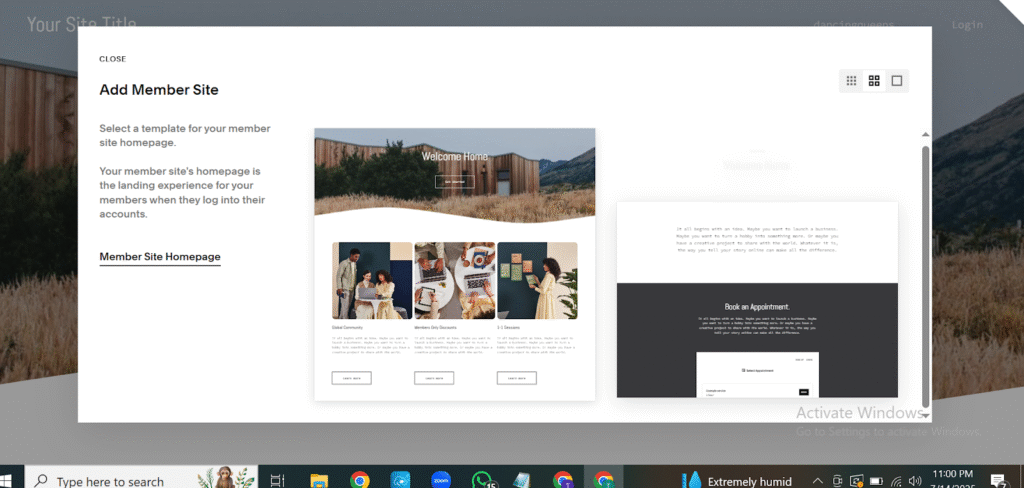This screenshot has height=488, width=1024.
Task: Open the Wi-Fi network icon in tray
Action: (896, 481)
